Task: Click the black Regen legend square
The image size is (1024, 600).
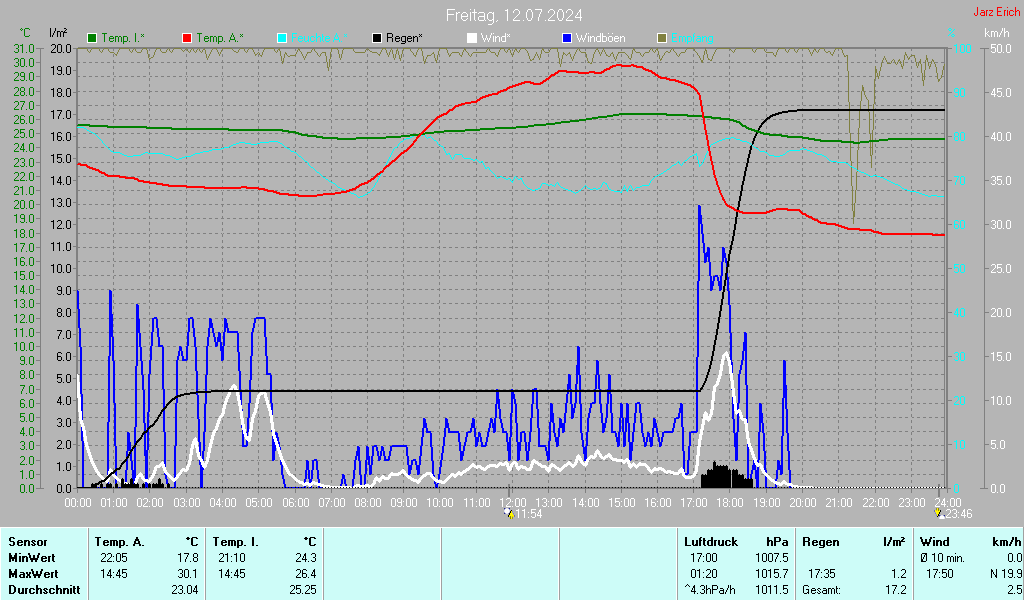Action: point(377,38)
